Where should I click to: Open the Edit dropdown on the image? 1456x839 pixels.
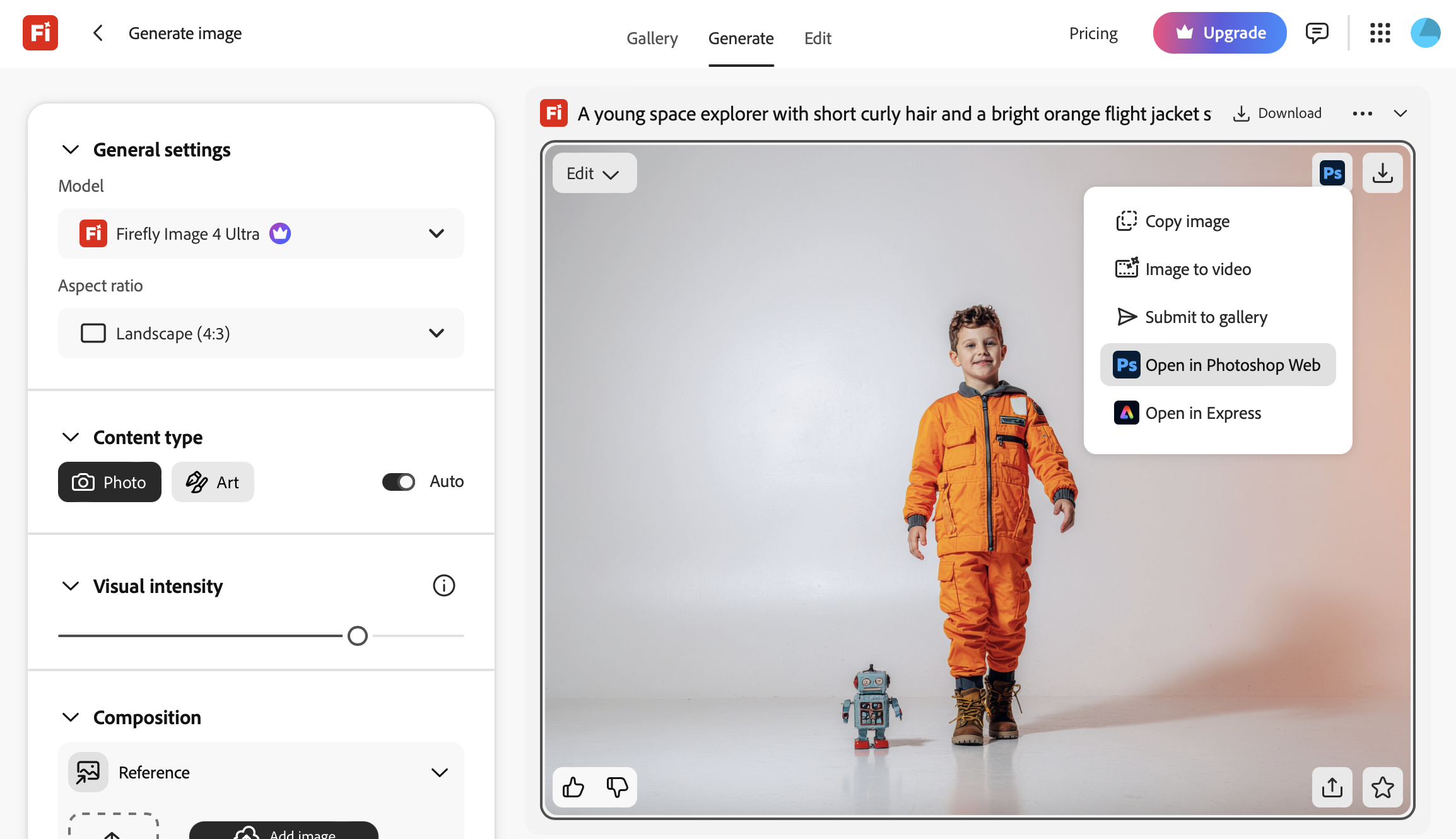pos(594,173)
